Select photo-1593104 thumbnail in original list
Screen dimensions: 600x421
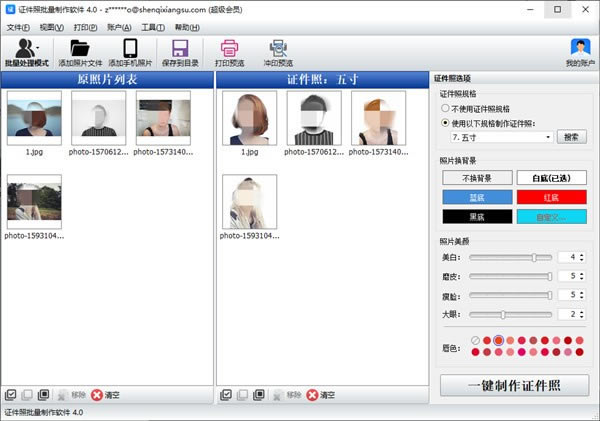[x=34, y=202]
